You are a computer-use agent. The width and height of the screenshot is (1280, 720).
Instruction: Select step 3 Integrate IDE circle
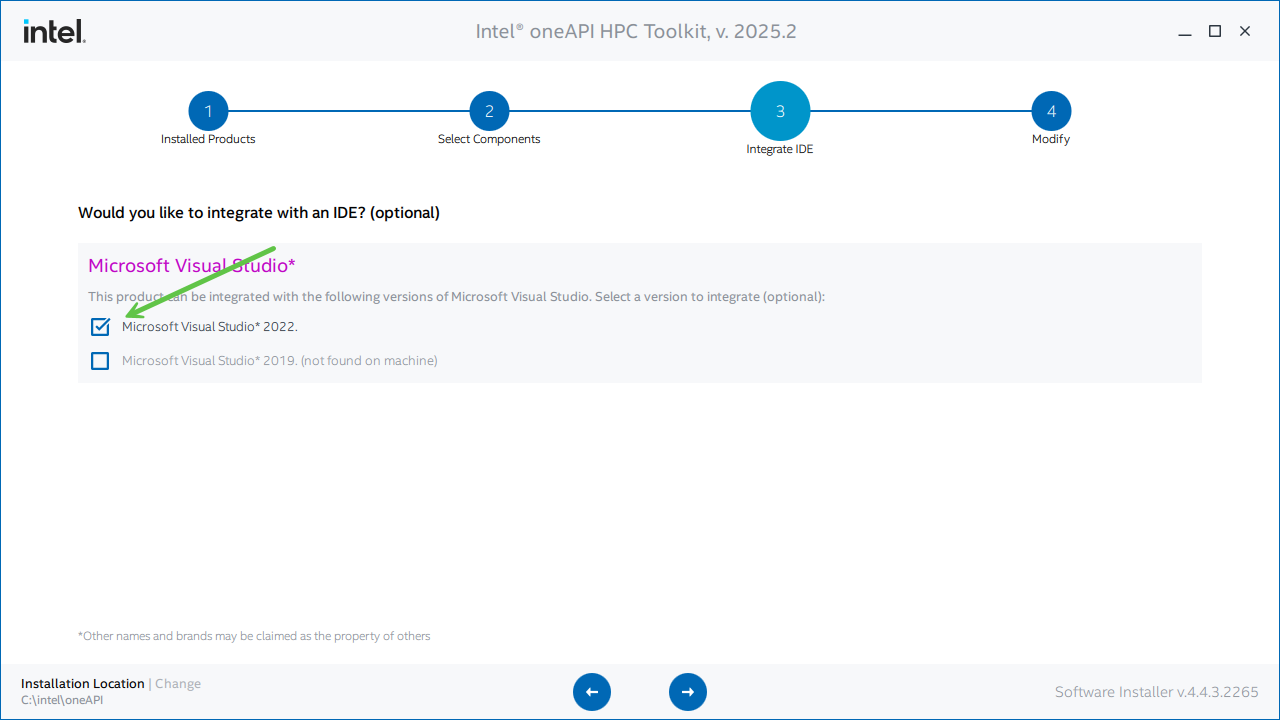(x=780, y=111)
